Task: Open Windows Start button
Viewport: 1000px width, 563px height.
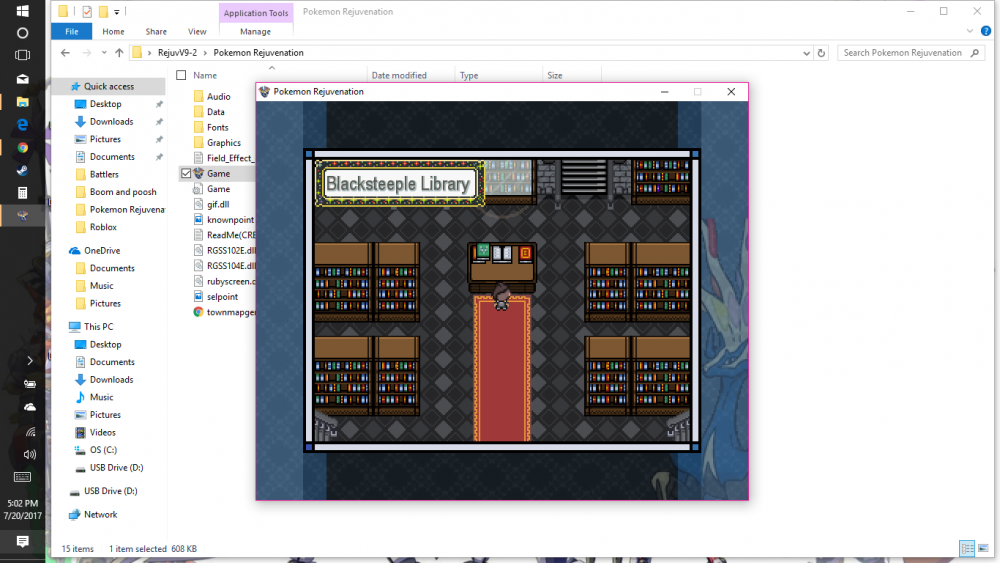Action: point(22,11)
